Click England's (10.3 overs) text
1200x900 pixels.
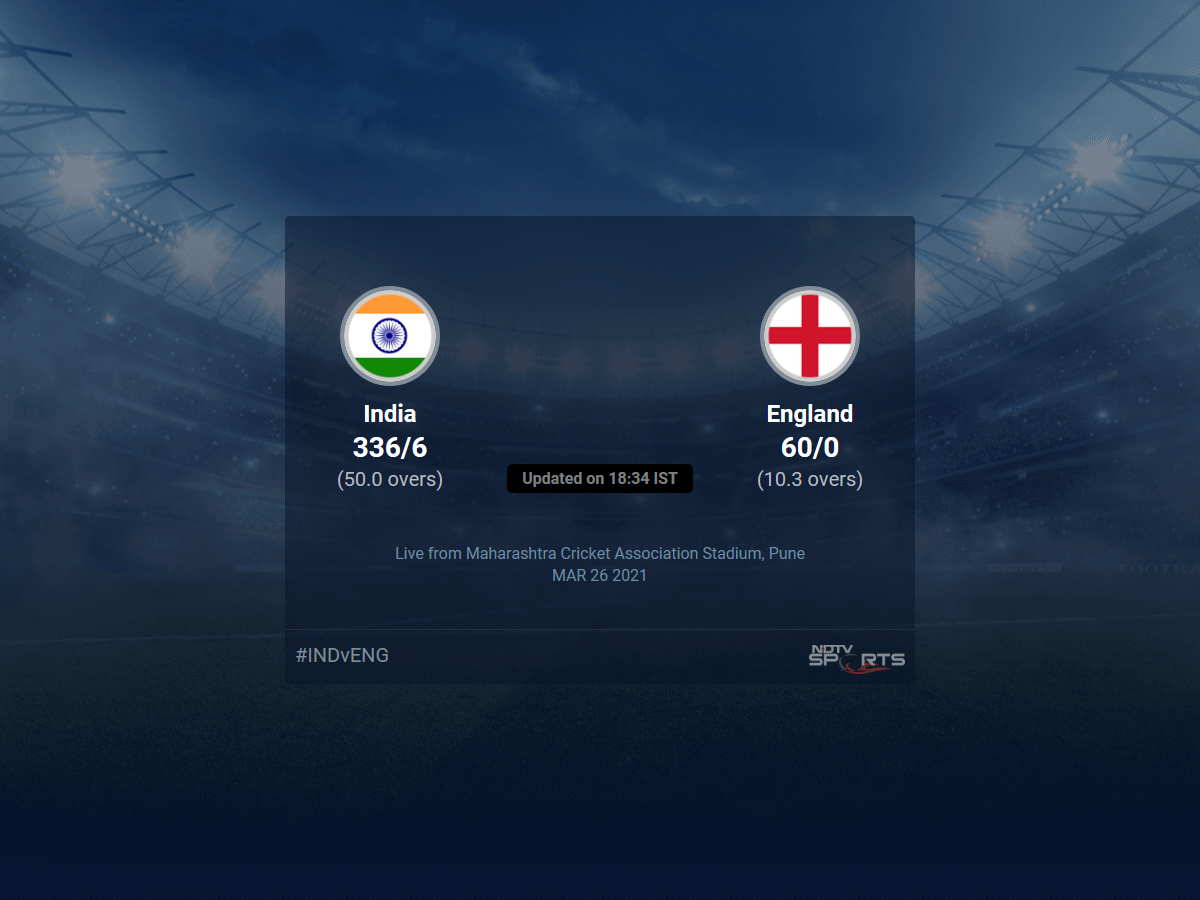click(810, 479)
